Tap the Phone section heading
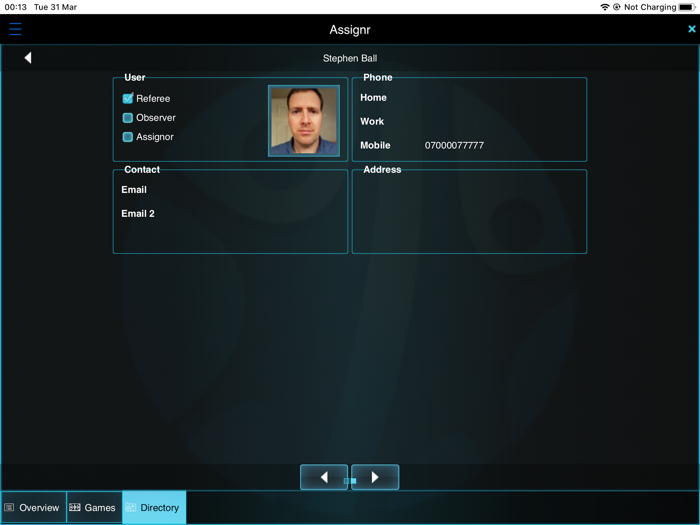 (x=378, y=78)
